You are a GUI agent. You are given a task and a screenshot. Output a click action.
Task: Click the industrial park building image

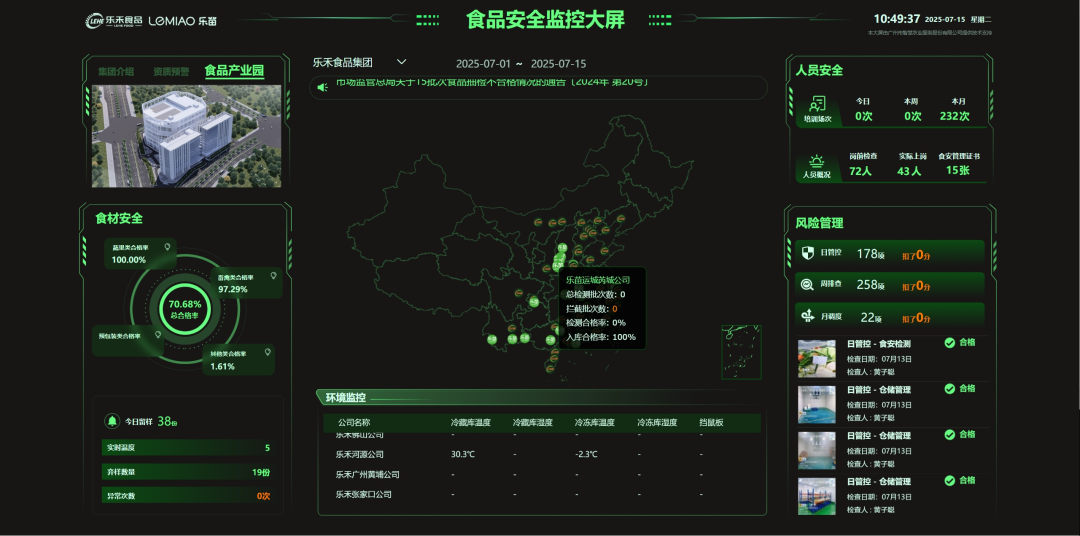coord(187,136)
